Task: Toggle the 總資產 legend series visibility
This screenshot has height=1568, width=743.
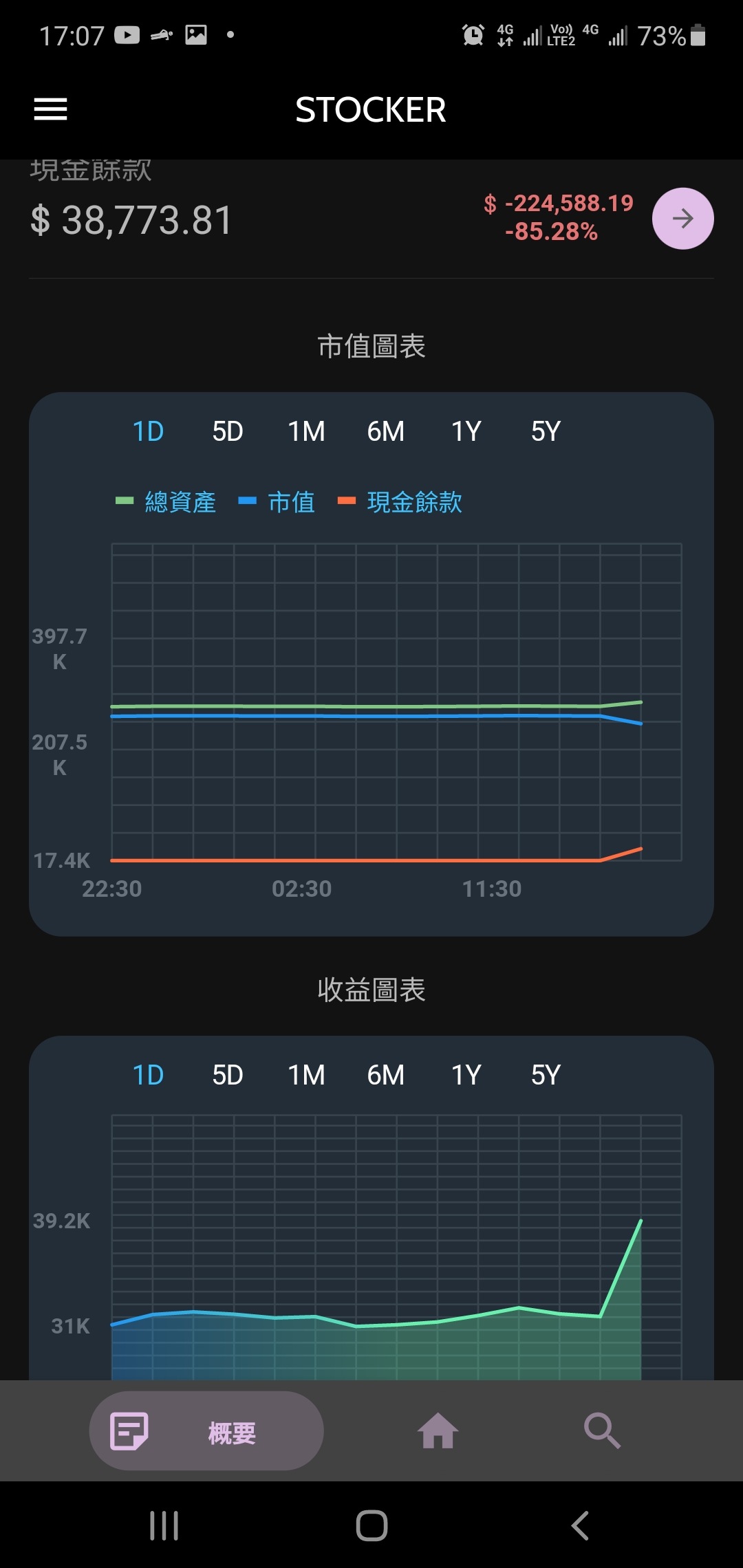Action: (180, 502)
